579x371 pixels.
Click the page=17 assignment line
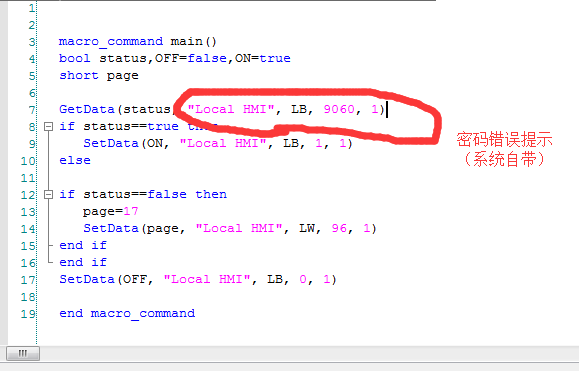(110, 212)
